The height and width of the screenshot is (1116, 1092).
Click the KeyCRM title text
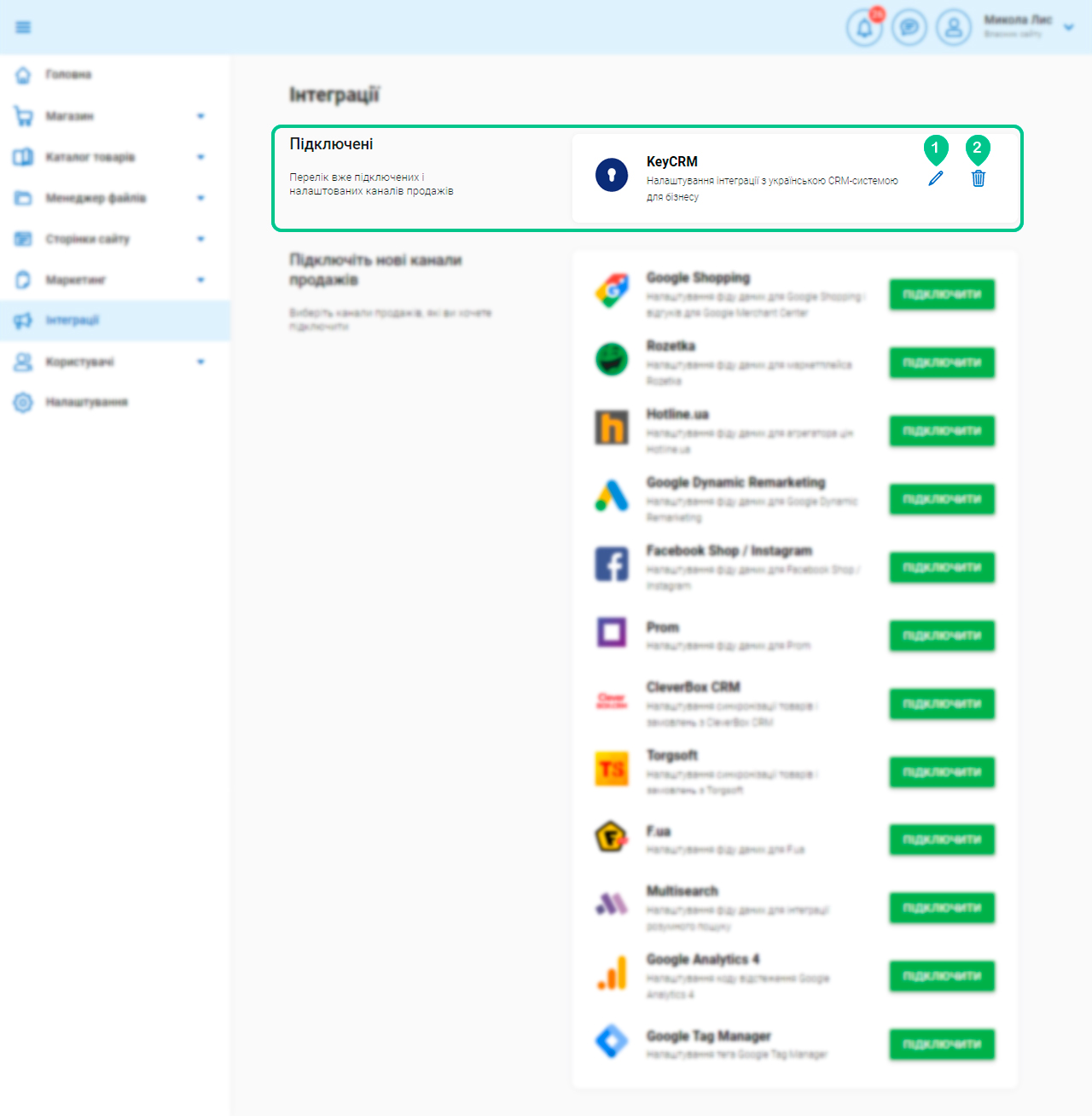tap(672, 161)
